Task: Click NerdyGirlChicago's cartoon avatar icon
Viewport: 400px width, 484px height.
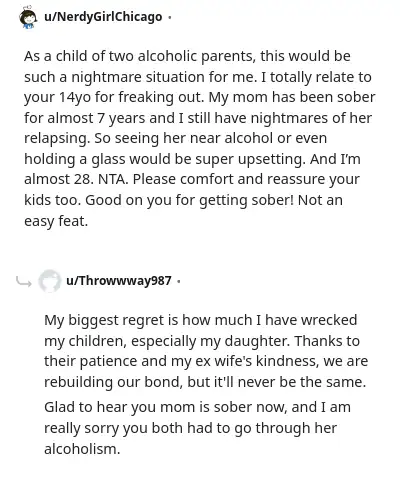Action: [x=28, y=17]
